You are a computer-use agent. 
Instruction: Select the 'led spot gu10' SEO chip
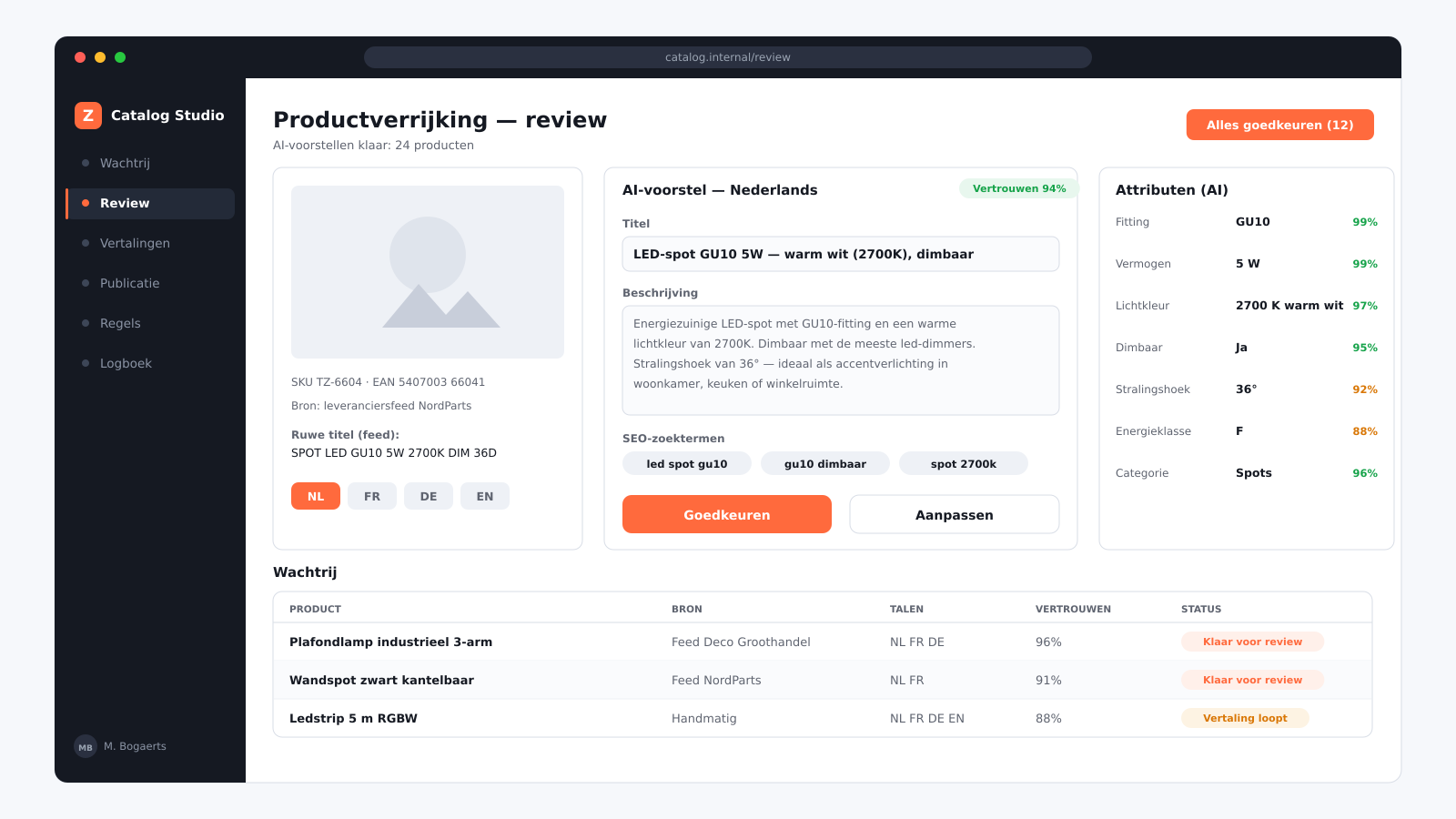pos(687,463)
